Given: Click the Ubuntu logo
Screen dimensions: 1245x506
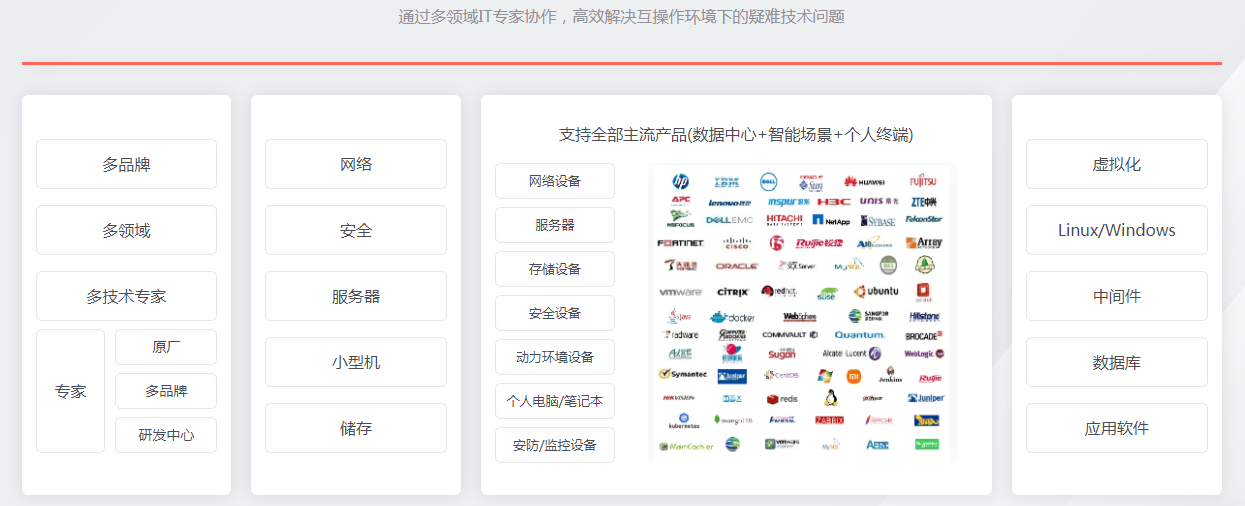Looking at the screenshot, I should 875,292.
